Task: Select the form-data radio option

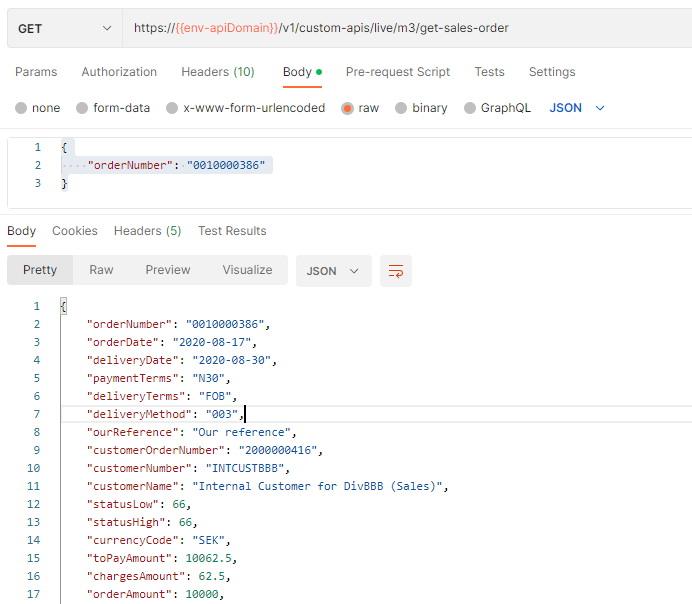Action: tap(82, 108)
